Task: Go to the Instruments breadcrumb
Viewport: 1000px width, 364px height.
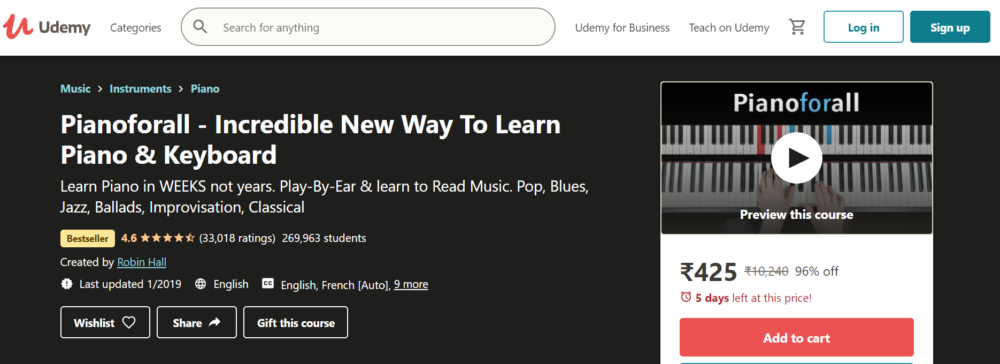Action: [x=140, y=89]
